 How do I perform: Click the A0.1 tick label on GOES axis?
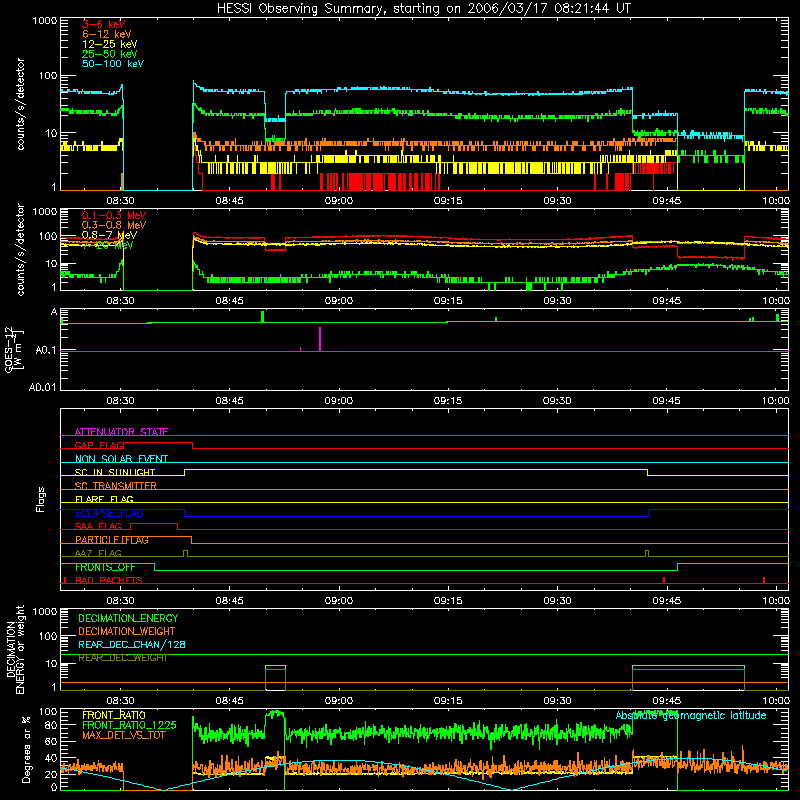point(46,351)
